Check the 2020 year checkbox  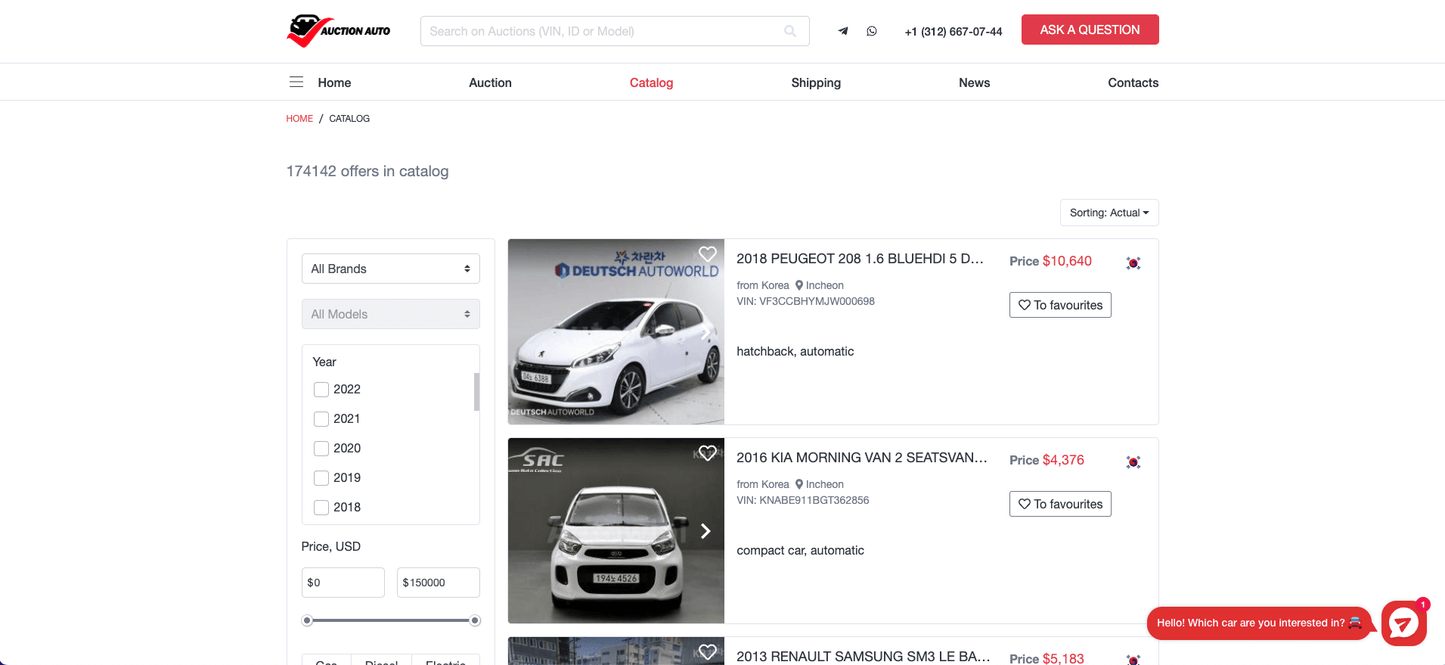321,448
